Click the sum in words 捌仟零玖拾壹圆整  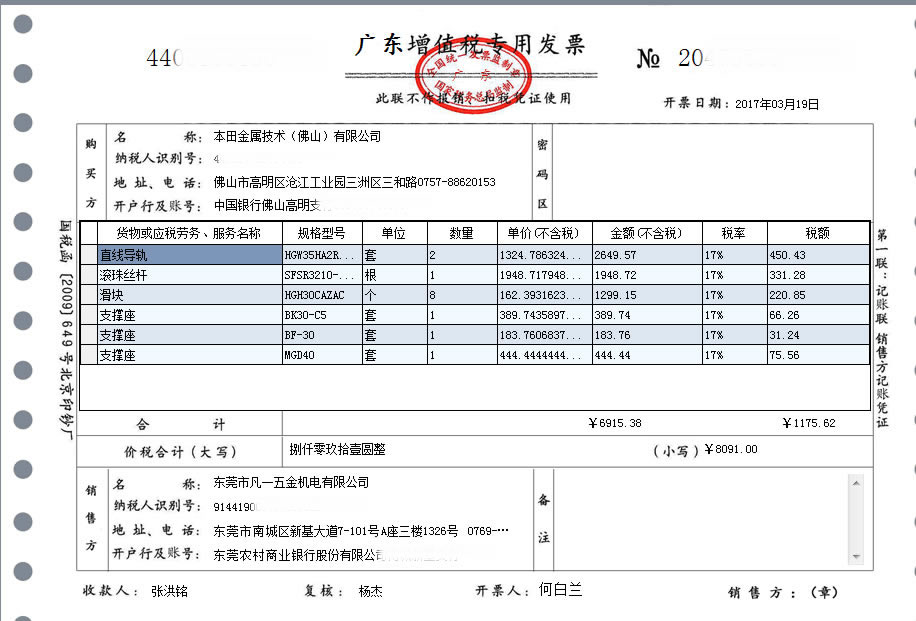coord(338,449)
